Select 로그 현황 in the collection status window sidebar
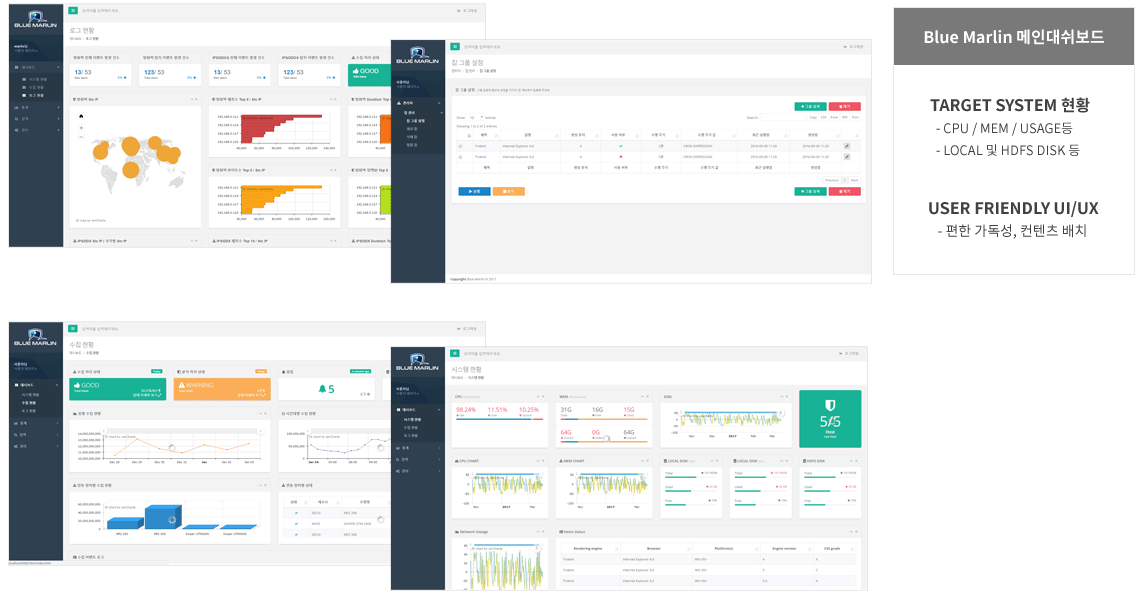The height and width of the screenshot is (600, 1140). (x=29, y=411)
